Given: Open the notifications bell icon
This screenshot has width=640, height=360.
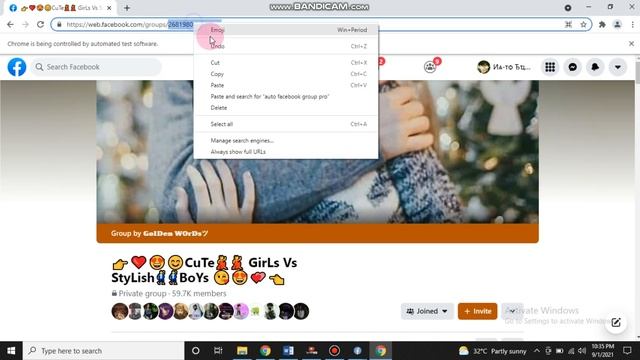Looking at the screenshot, I should [x=595, y=67].
